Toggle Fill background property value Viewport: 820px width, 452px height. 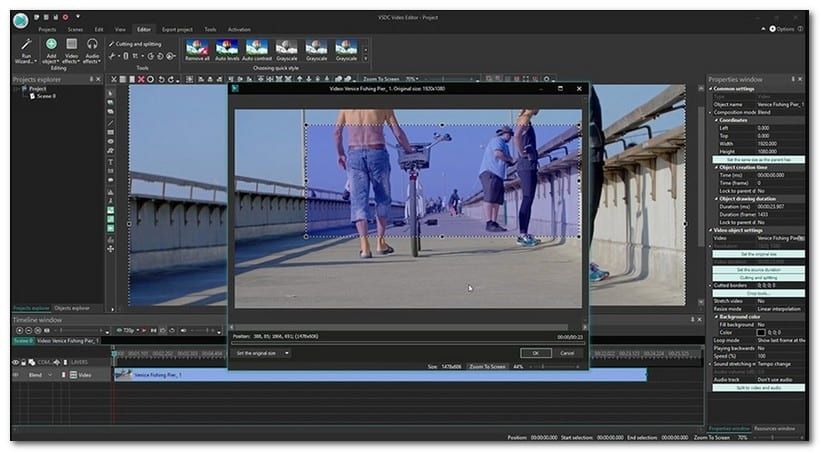(x=763, y=325)
